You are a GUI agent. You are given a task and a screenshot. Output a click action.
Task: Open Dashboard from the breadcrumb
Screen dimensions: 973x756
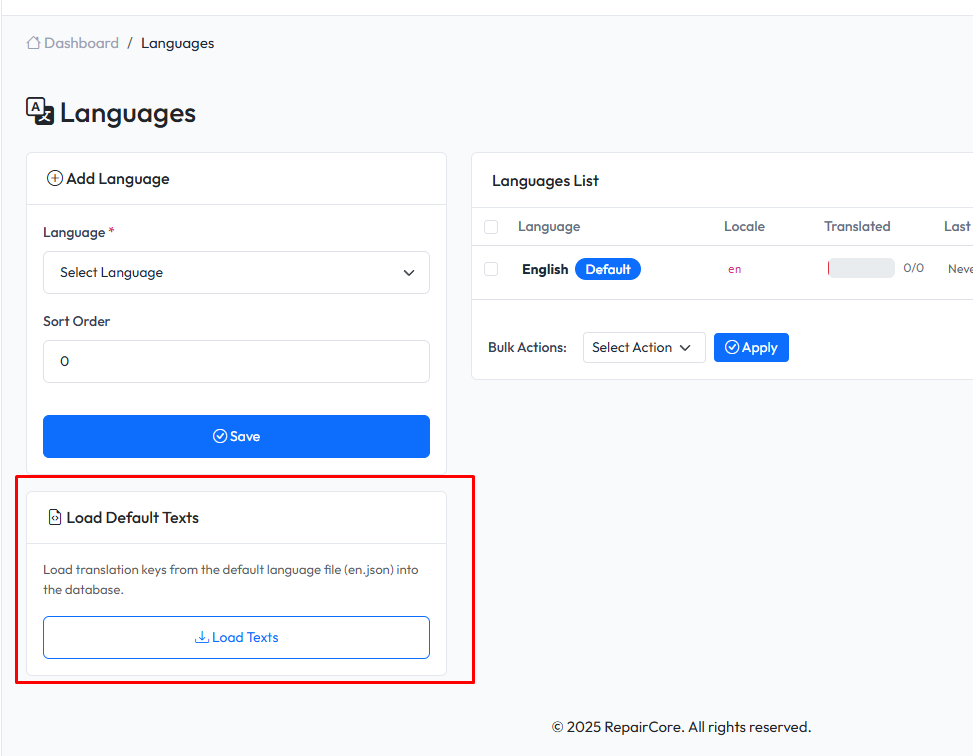[80, 43]
